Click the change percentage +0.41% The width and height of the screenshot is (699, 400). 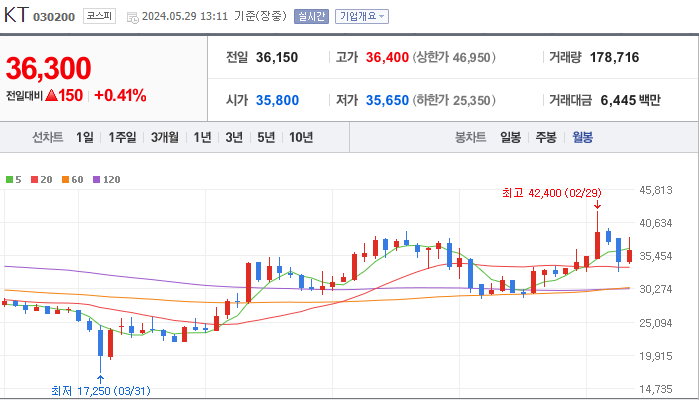coord(120,95)
